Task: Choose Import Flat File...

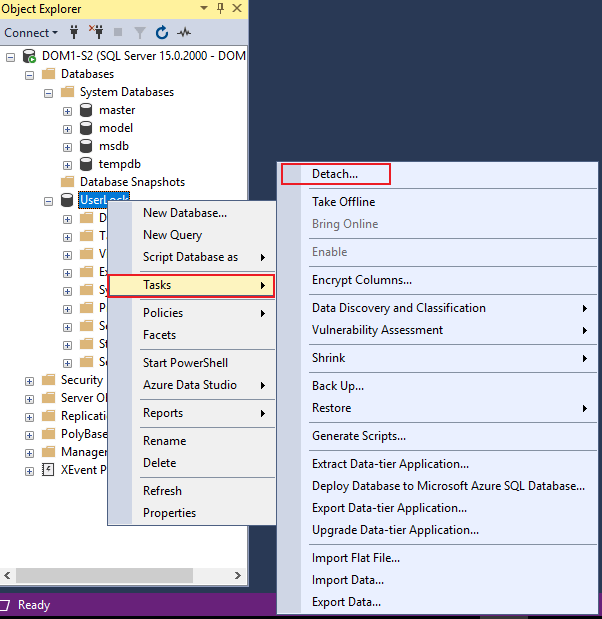Action: click(437, 558)
